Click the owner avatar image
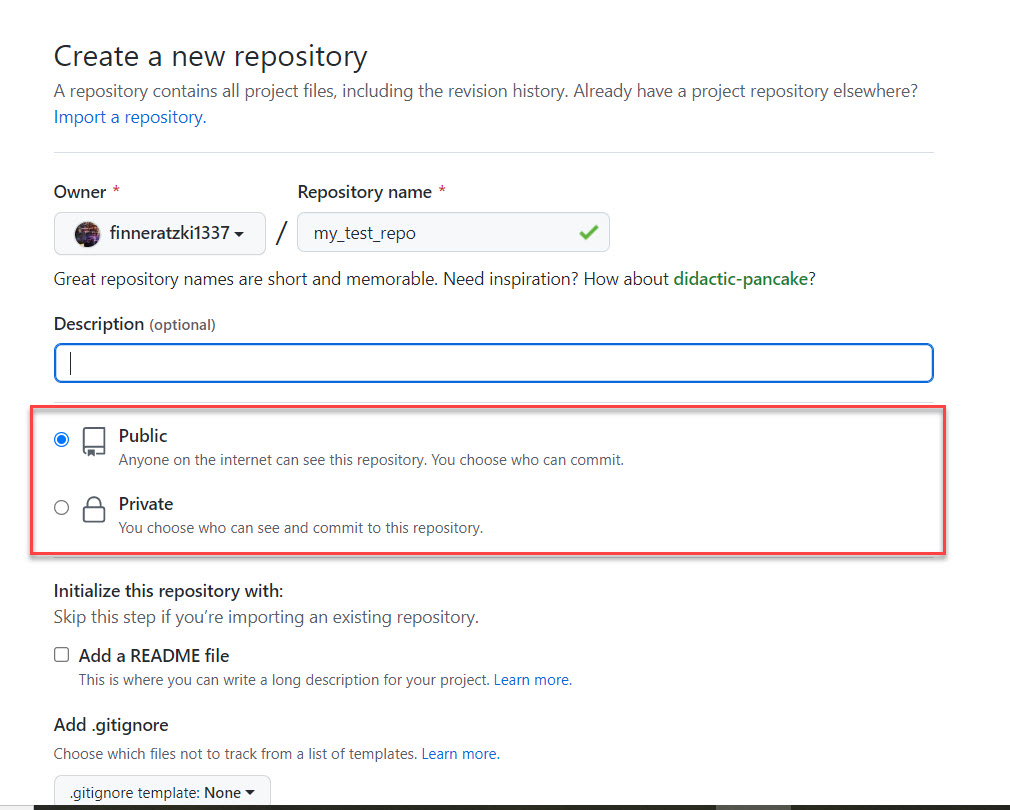 (87, 234)
